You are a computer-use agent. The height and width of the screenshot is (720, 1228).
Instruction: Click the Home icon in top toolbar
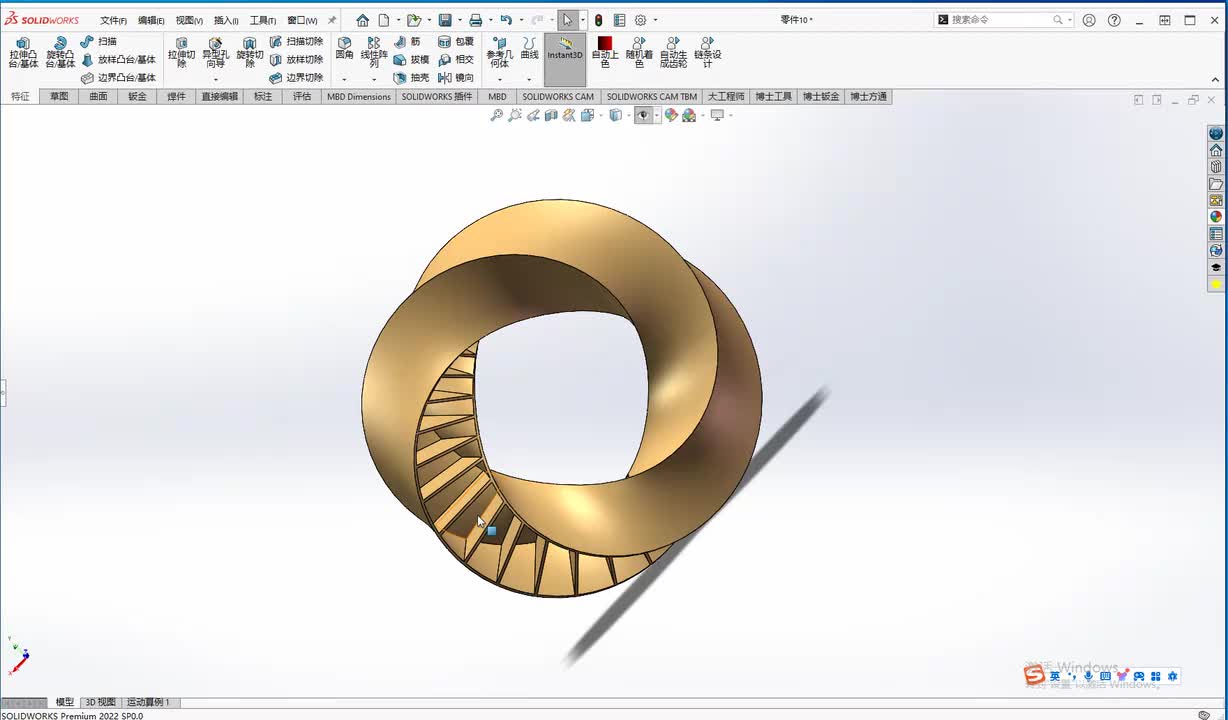point(363,20)
